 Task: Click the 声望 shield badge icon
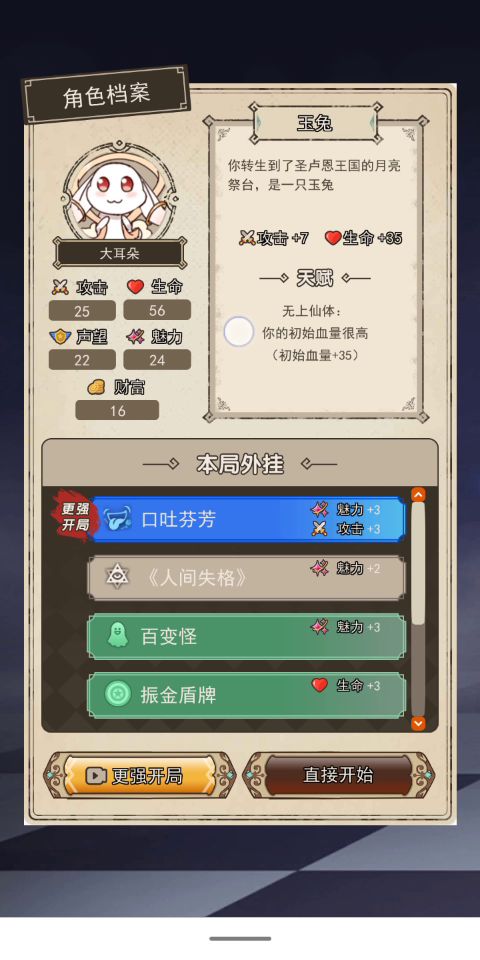click(60, 337)
